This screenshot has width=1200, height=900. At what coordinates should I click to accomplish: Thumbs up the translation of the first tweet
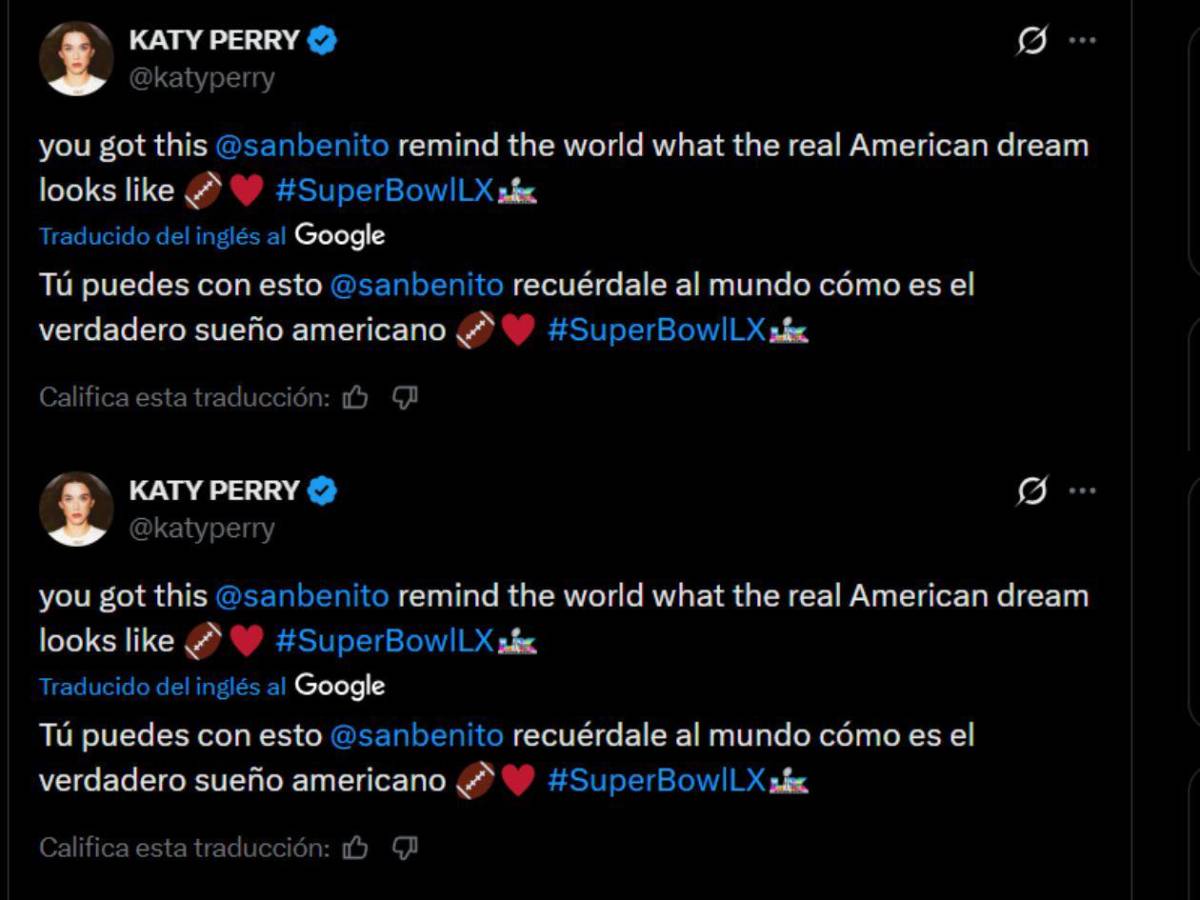point(356,396)
